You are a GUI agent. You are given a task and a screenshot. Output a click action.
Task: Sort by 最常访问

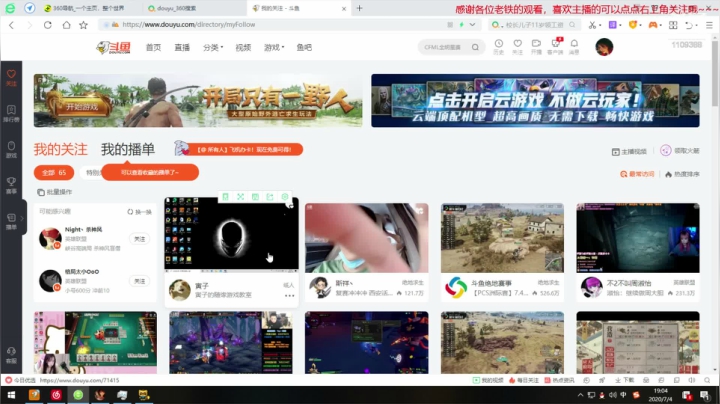(x=637, y=174)
